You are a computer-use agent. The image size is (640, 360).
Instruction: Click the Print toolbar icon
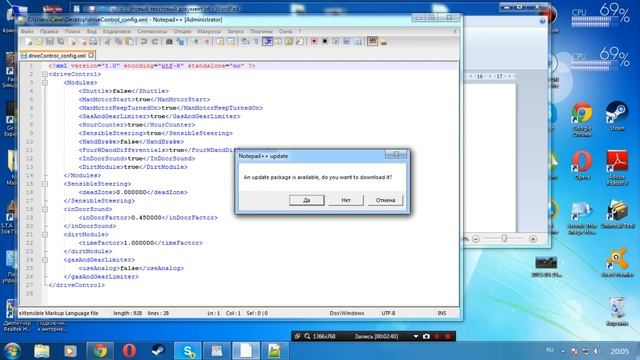[x=93, y=42]
